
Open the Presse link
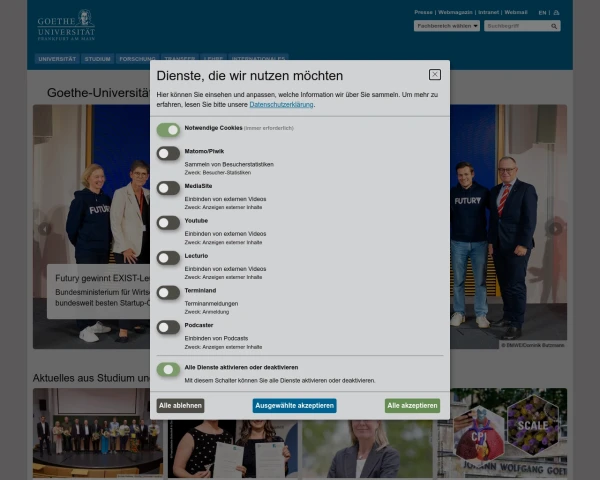pos(423,12)
